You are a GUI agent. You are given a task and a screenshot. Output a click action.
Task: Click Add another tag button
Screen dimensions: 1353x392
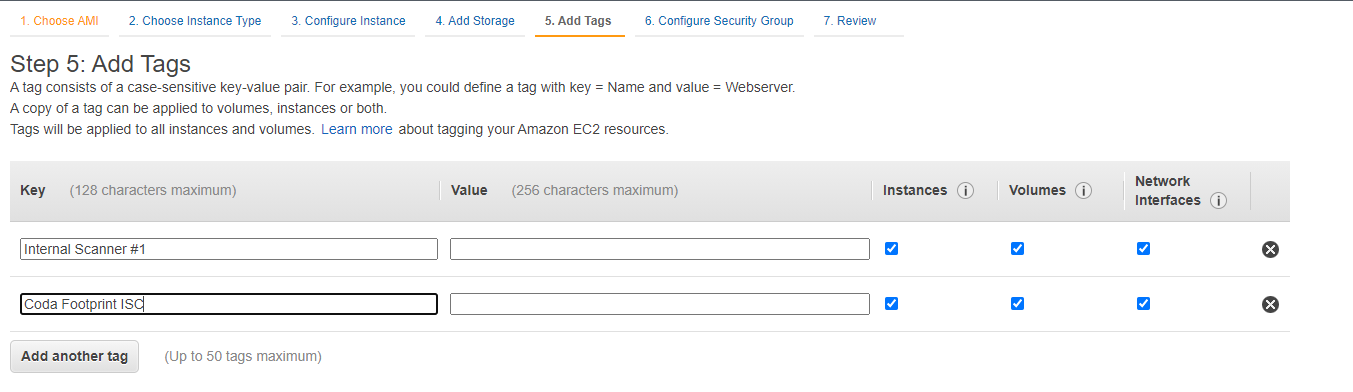click(74, 356)
